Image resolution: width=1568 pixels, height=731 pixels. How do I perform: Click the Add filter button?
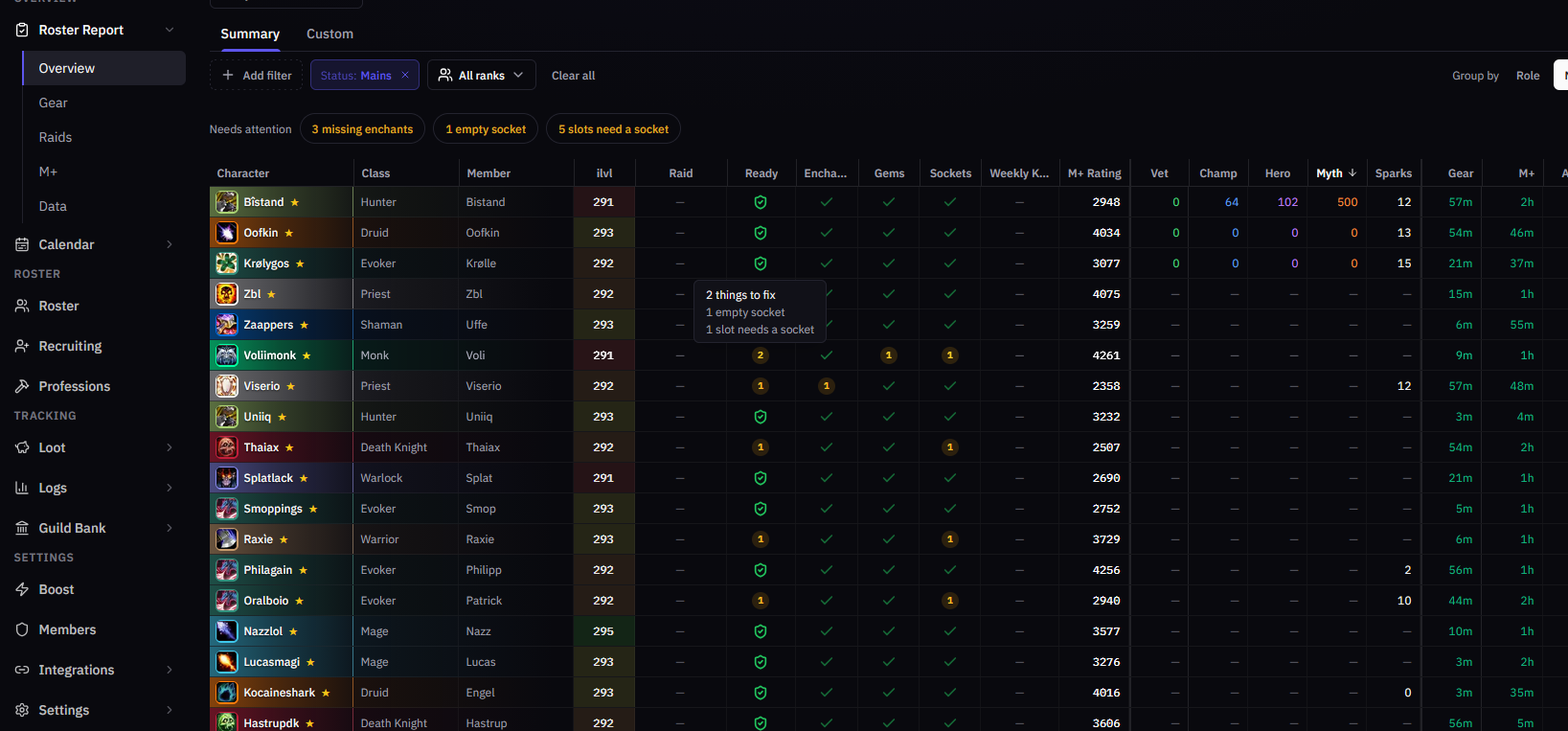[256, 75]
